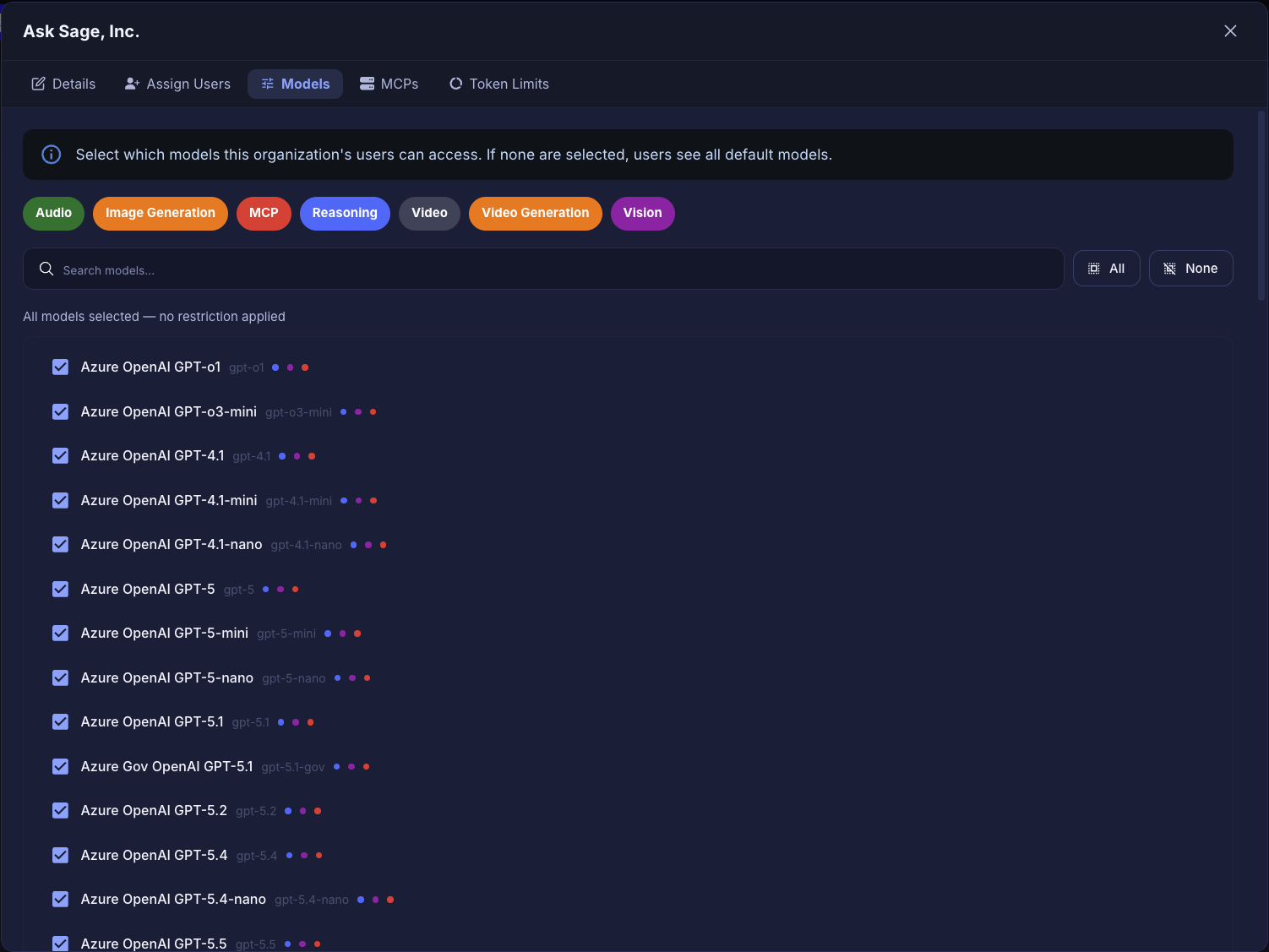This screenshot has width=1269, height=952.
Task: Disable Azure OpenAI GPT-5-nano checkbox
Action: click(x=60, y=677)
